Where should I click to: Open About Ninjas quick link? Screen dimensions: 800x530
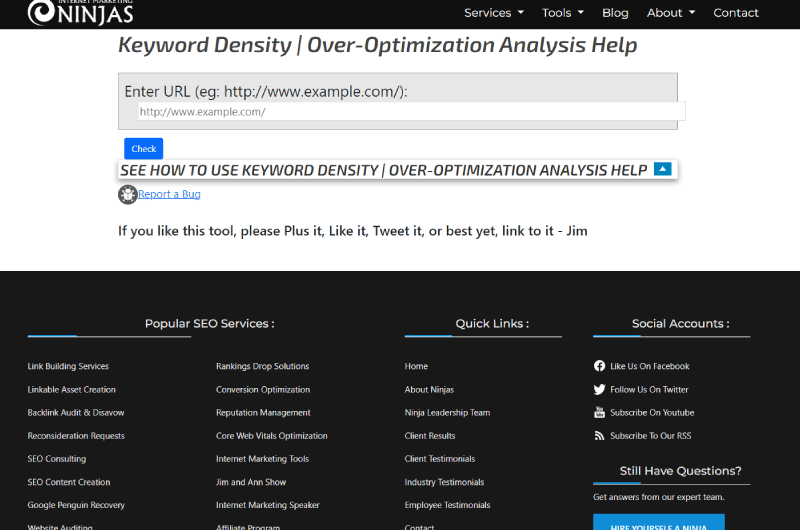(429, 390)
